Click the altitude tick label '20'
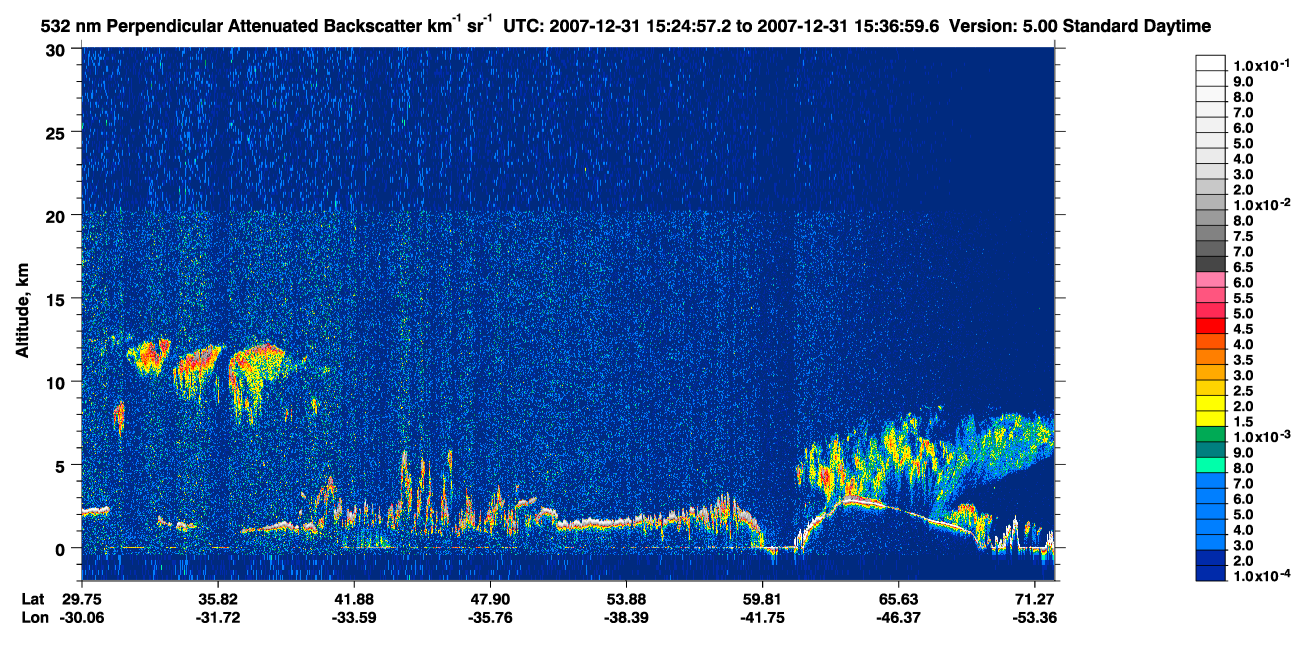1300x667 pixels. [x=58, y=216]
